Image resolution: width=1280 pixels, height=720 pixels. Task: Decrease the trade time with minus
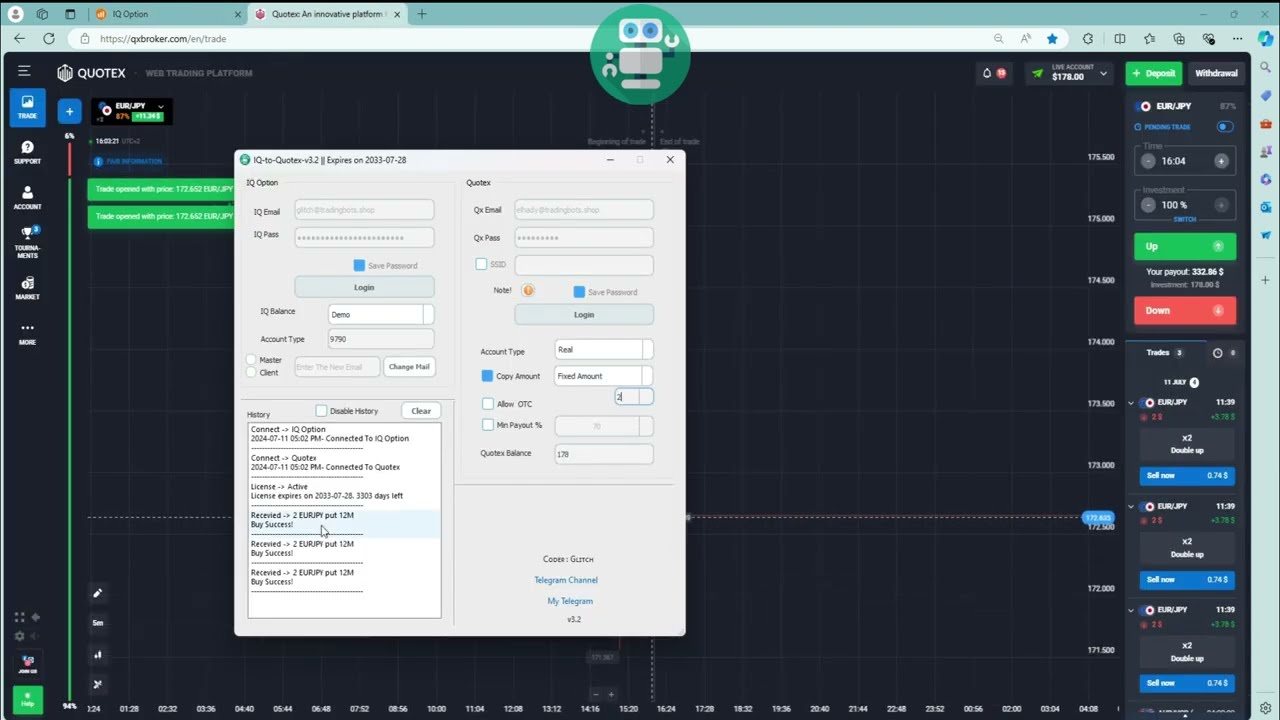tap(1148, 161)
